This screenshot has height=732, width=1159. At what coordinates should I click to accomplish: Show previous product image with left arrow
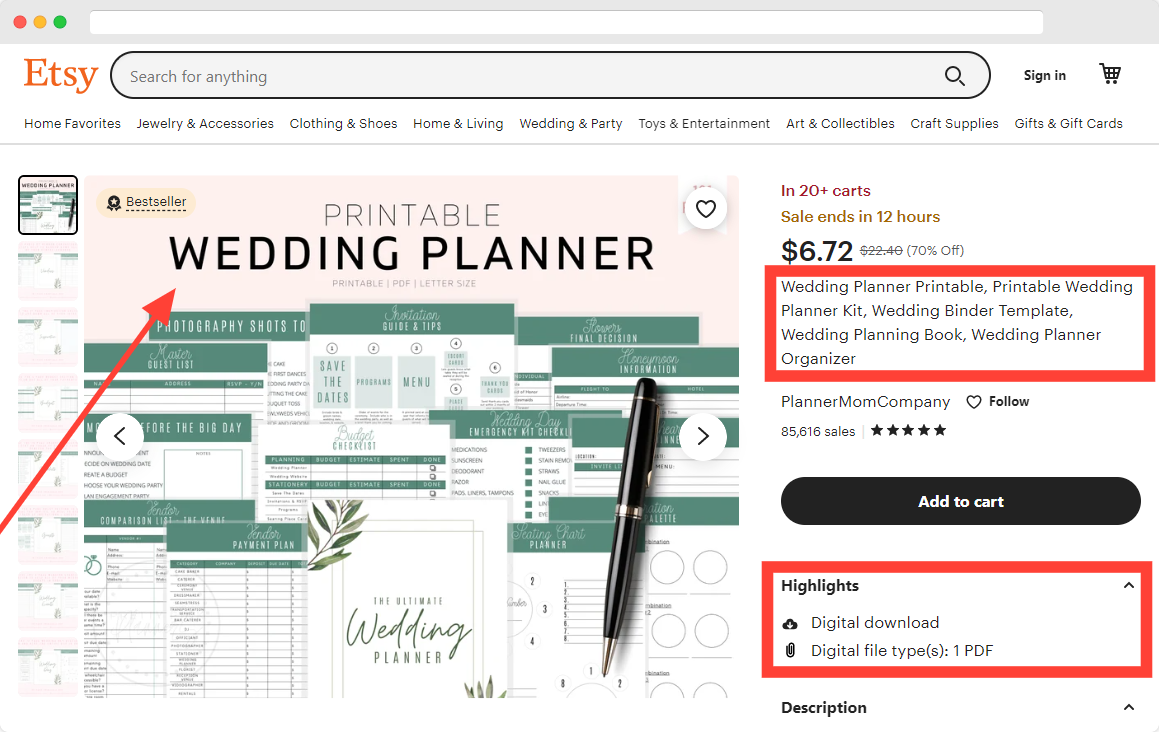pos(120,437)
